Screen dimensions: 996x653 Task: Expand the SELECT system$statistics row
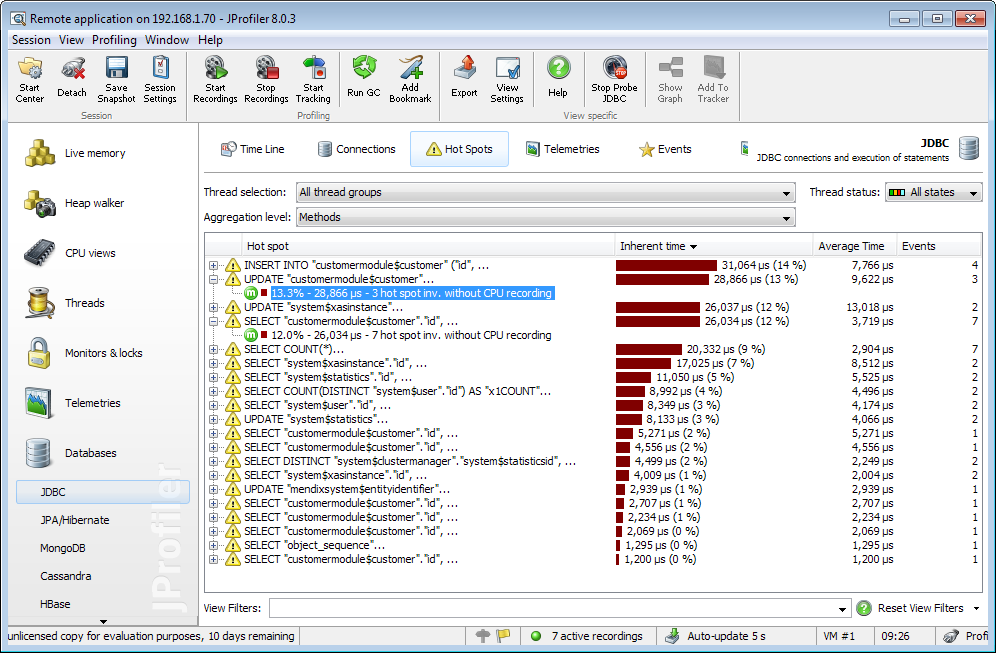click(x=213, y=377)
